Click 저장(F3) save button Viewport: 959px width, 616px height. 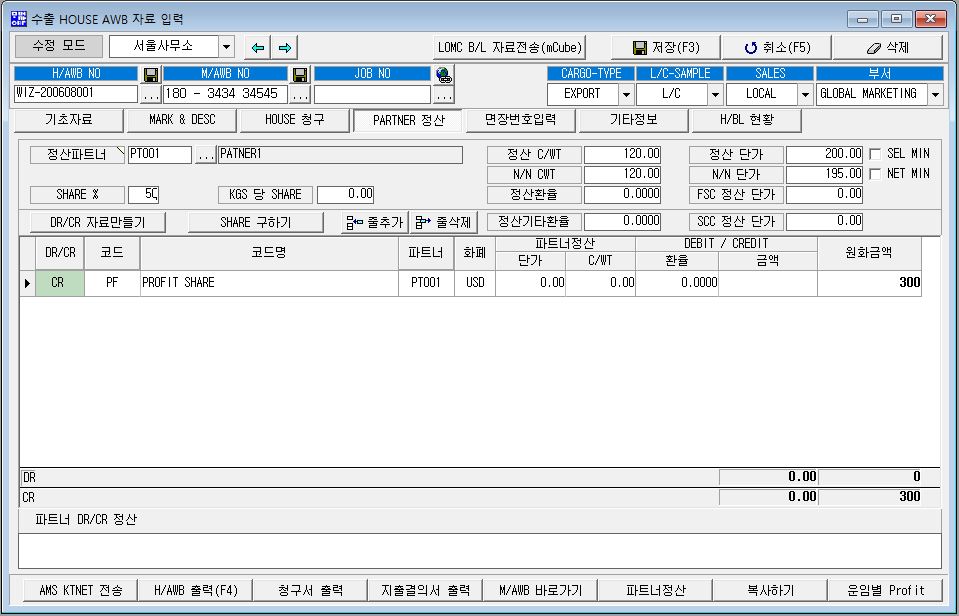click(x=666, y=47)
